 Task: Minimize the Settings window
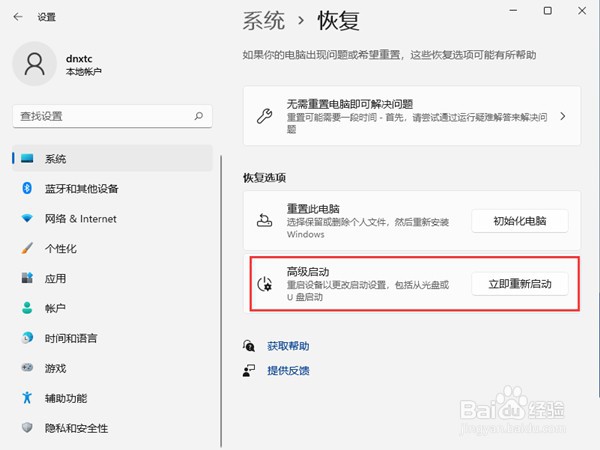[513, 11]
